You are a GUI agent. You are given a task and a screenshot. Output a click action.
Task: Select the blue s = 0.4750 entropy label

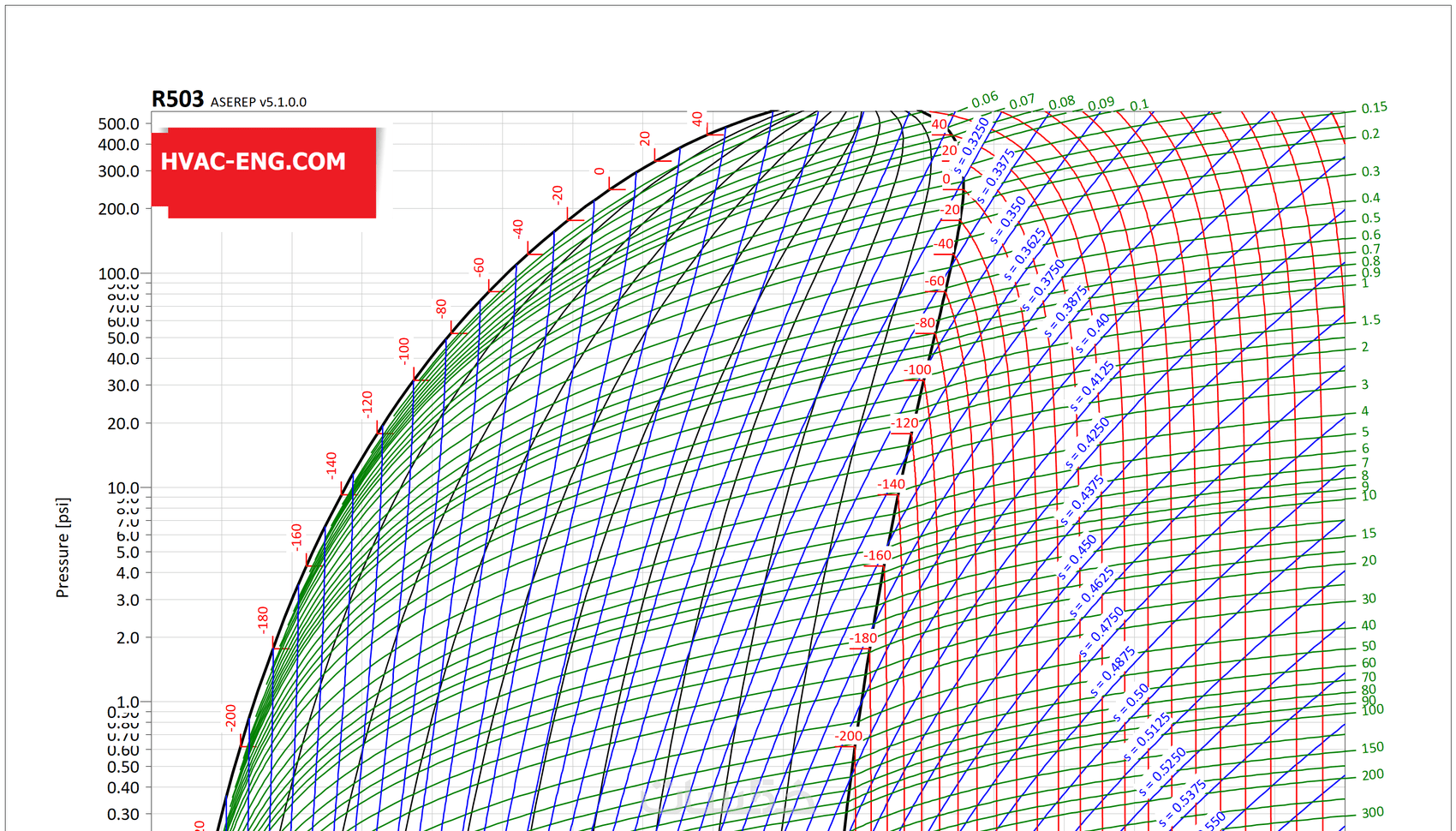pyautogui.click(x=1101, y=632)
